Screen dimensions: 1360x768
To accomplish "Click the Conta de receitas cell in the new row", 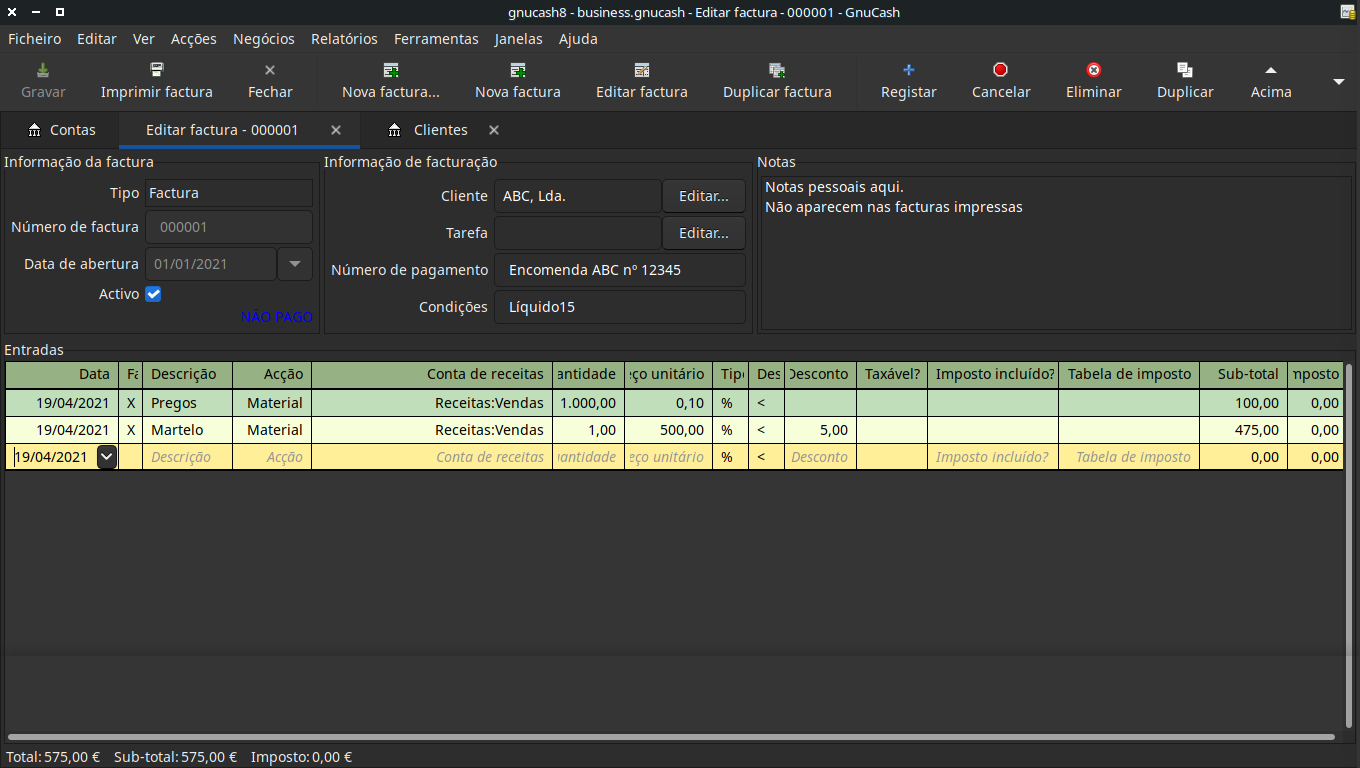I will tap(432, 457).
